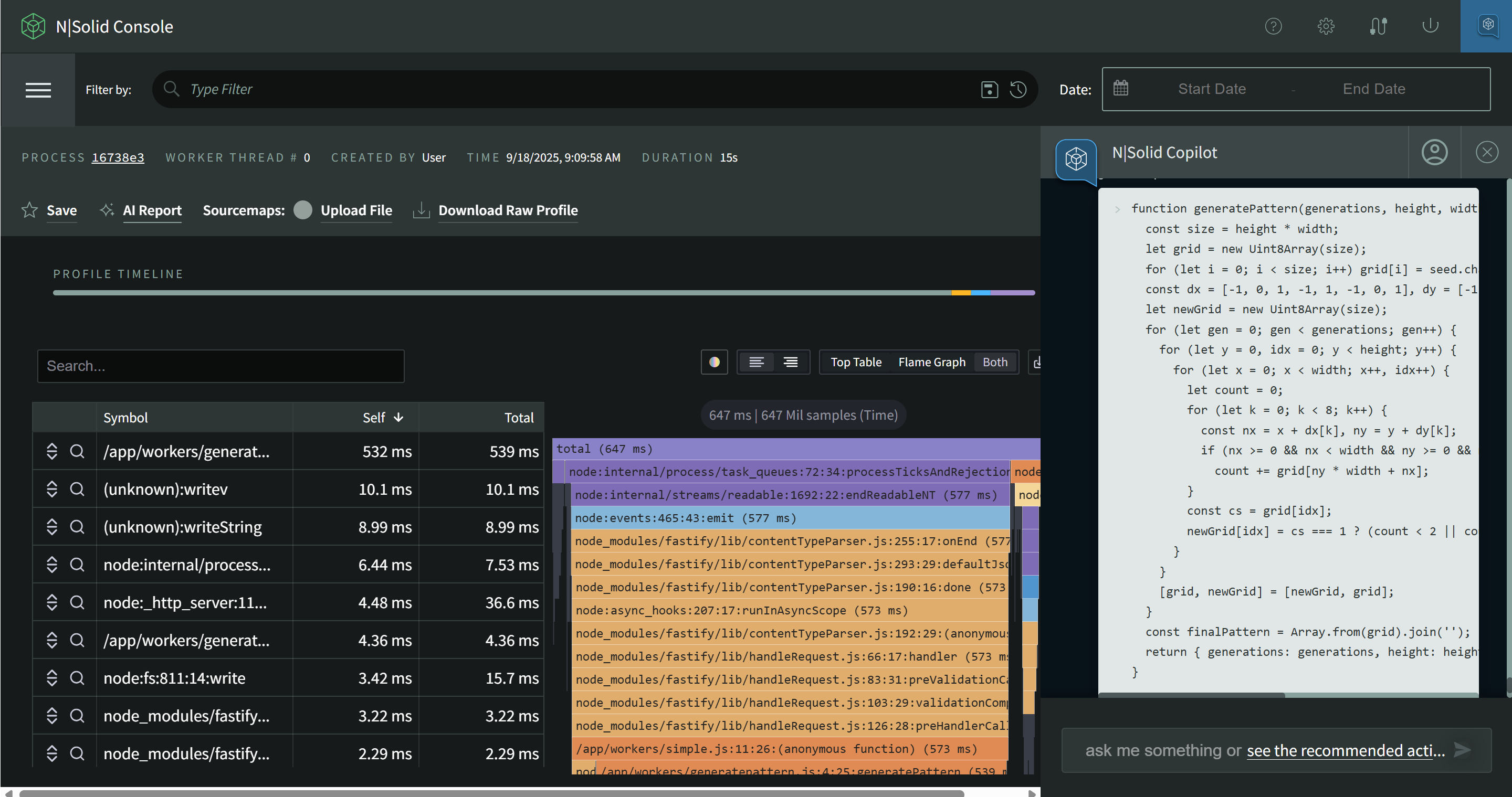
Task: Expand the writeString row arrows
Action: pos(51,527)
